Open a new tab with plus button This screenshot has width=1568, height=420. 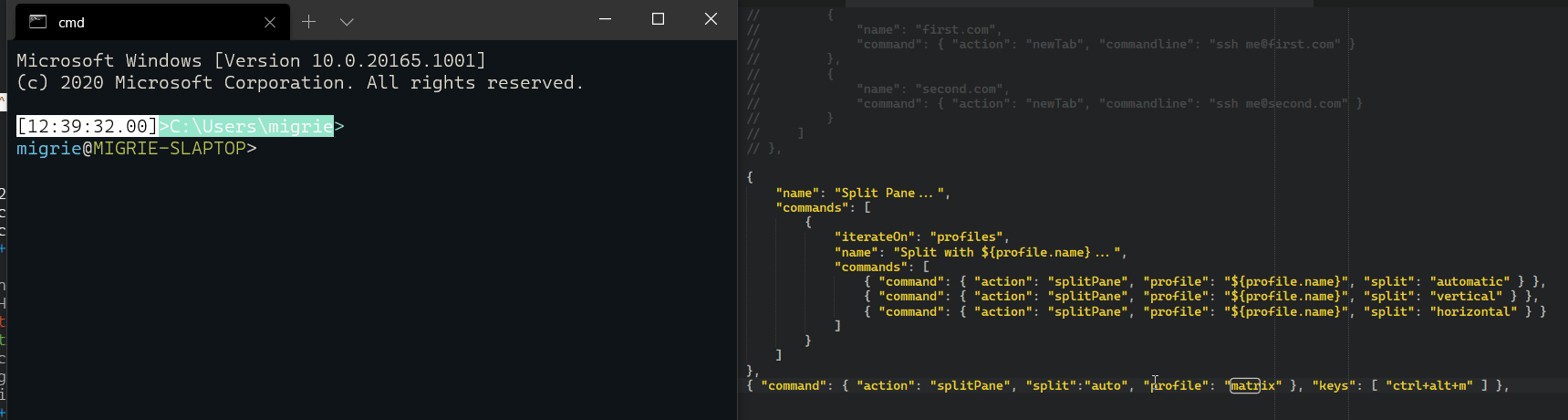[309, 21]
